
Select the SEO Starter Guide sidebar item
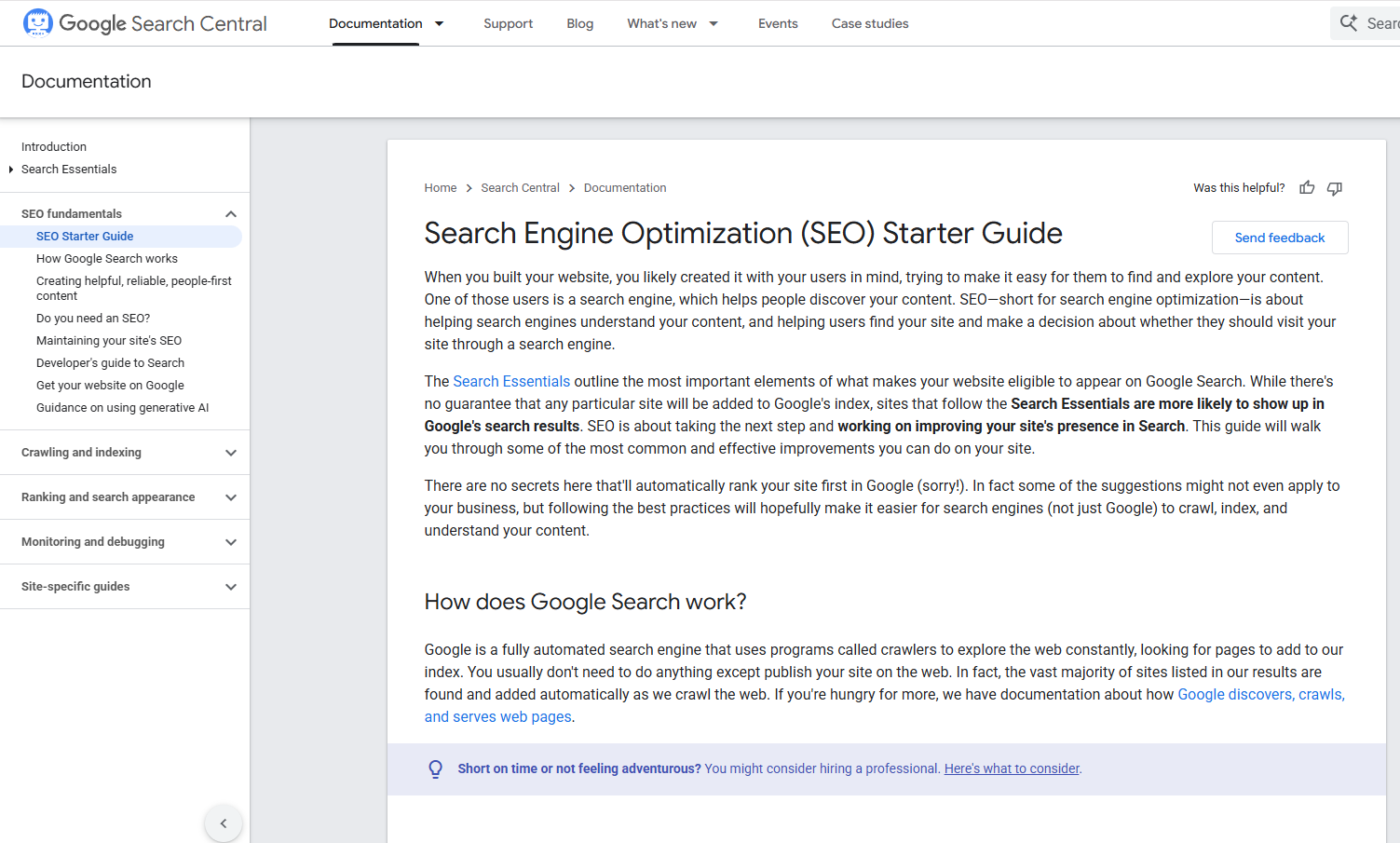click(85, 236)
